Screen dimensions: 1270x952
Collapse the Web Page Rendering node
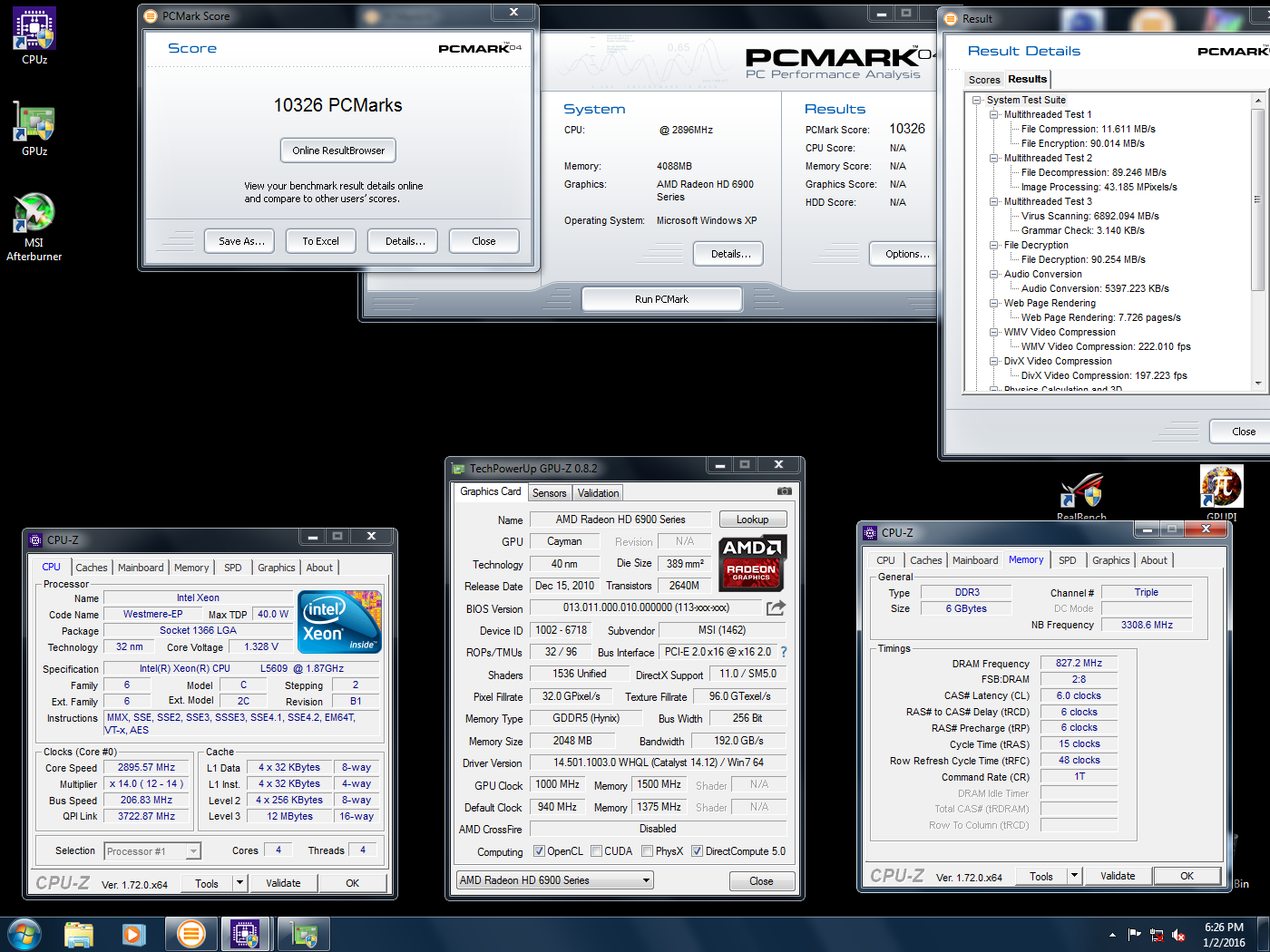coord(994,304)
